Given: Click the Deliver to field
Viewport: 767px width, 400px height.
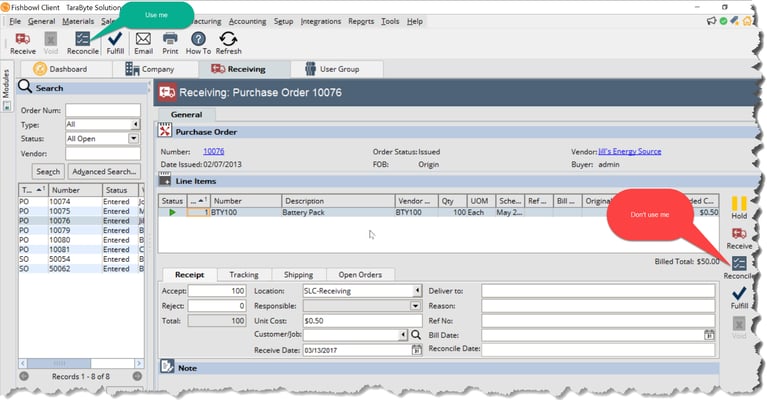Looking at the screenshot, I should click(x=598, y=290).
